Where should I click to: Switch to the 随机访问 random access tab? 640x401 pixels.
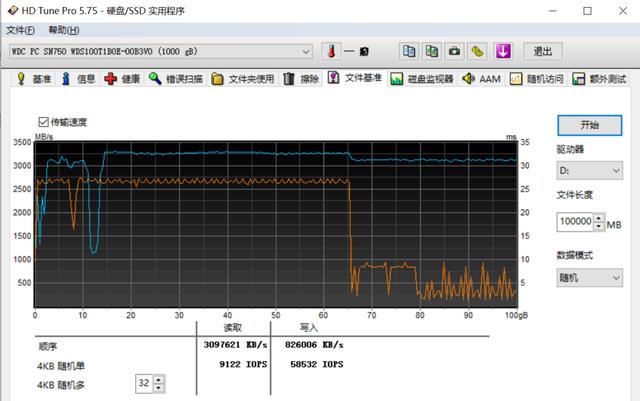pos(537,79)
